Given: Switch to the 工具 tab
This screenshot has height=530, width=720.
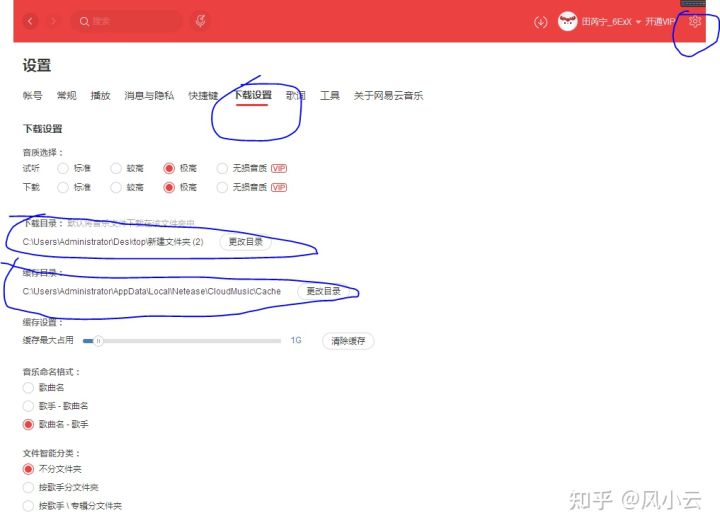Looking at the screenshot, I should point(330,96).
